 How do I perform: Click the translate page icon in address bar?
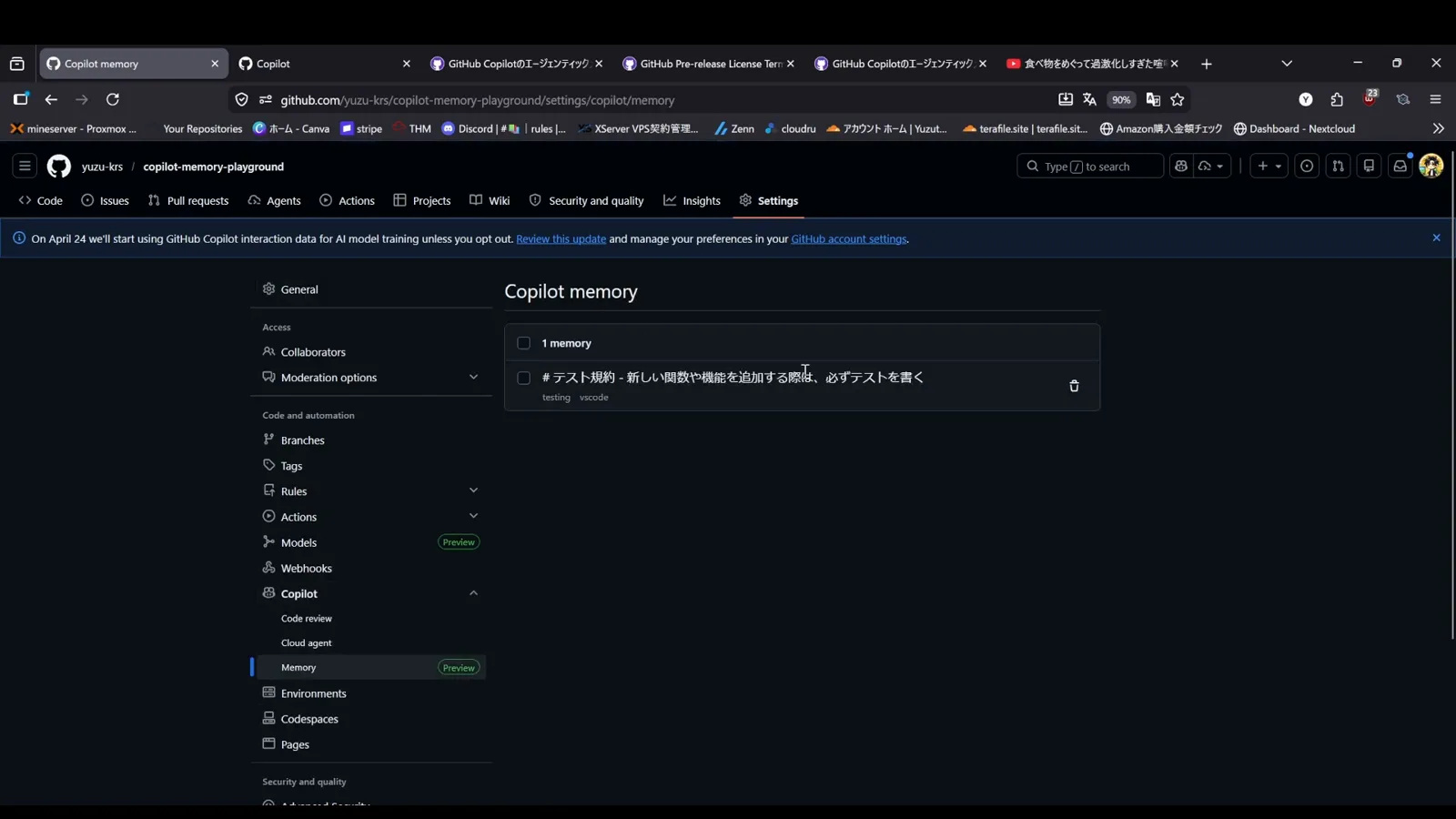[x=1089, y=100]
